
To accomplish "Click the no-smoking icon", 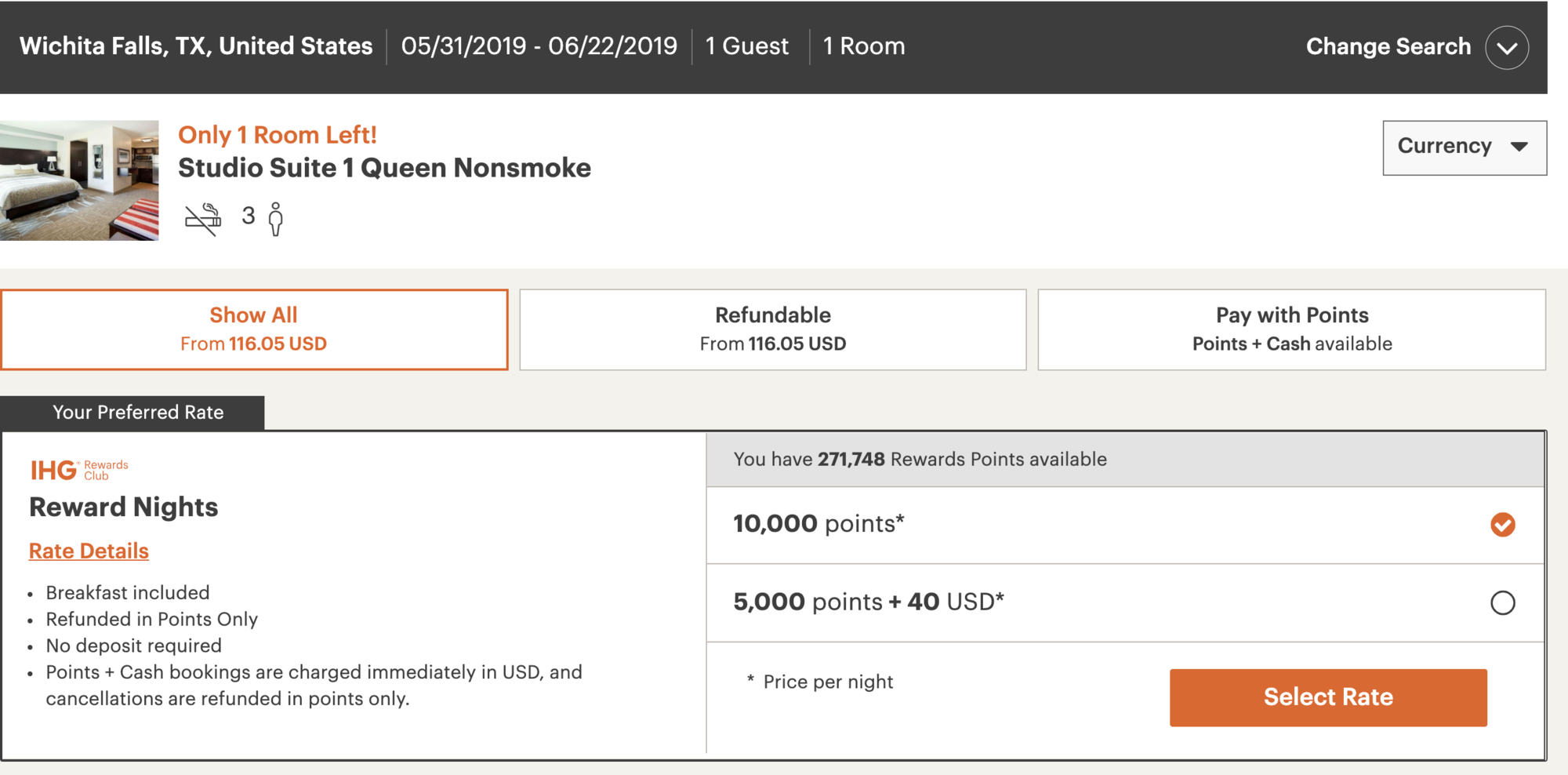I will point(203,219).
